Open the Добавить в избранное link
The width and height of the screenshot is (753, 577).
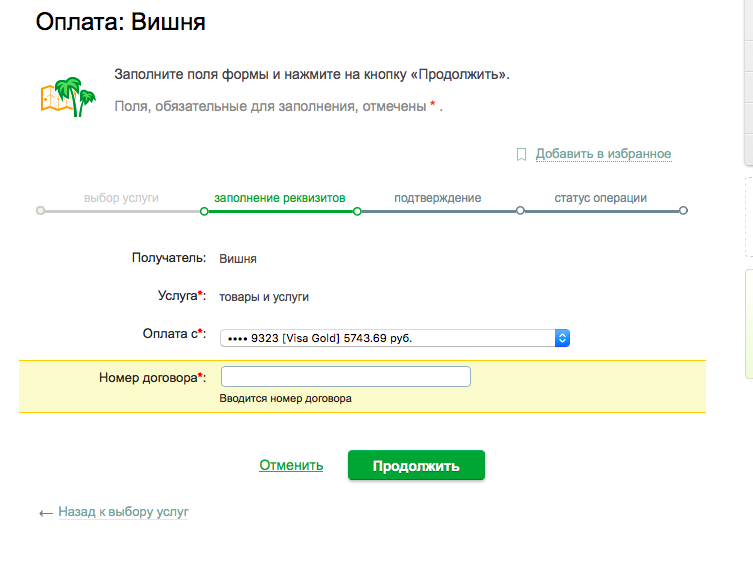(x=603, y=154)
